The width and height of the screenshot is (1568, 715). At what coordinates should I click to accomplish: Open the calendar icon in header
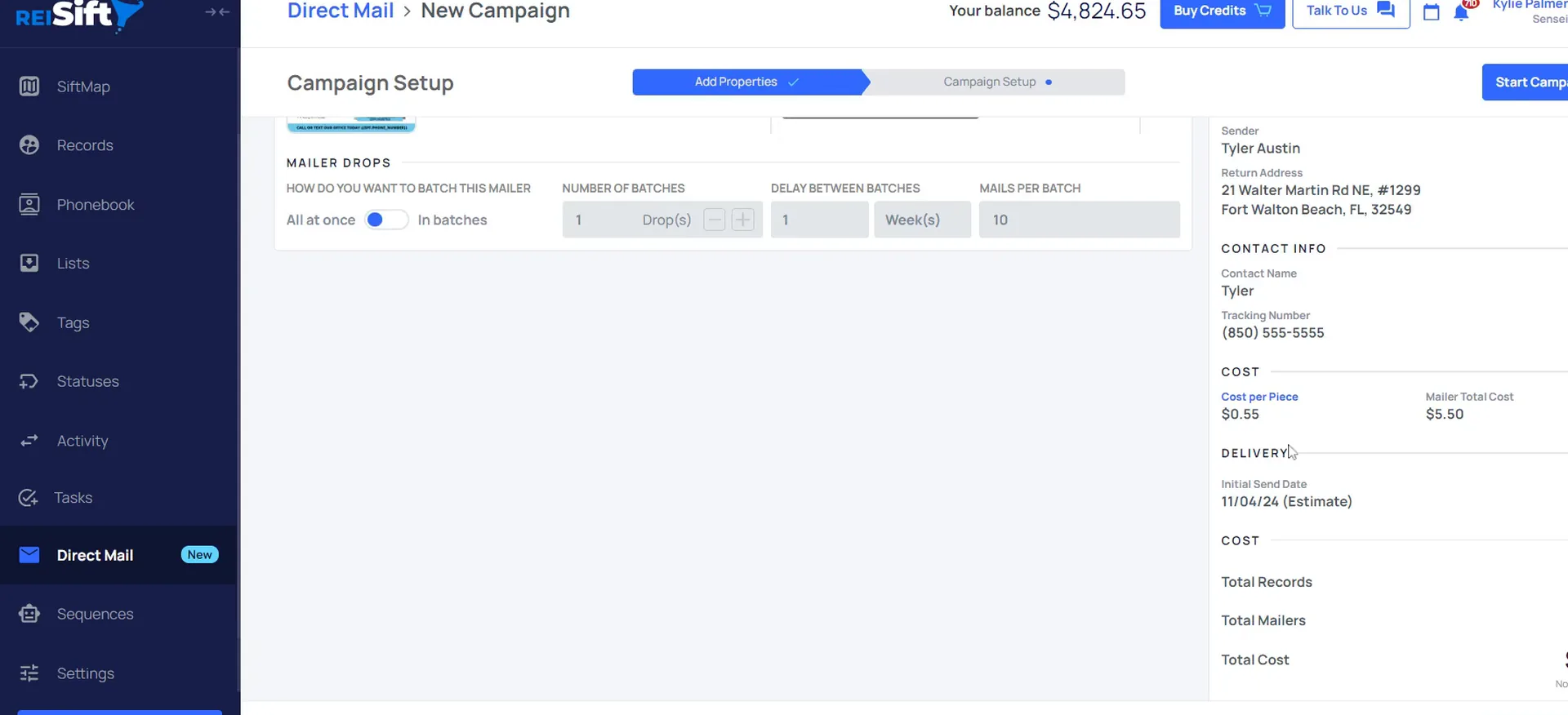click(1432, 12)
